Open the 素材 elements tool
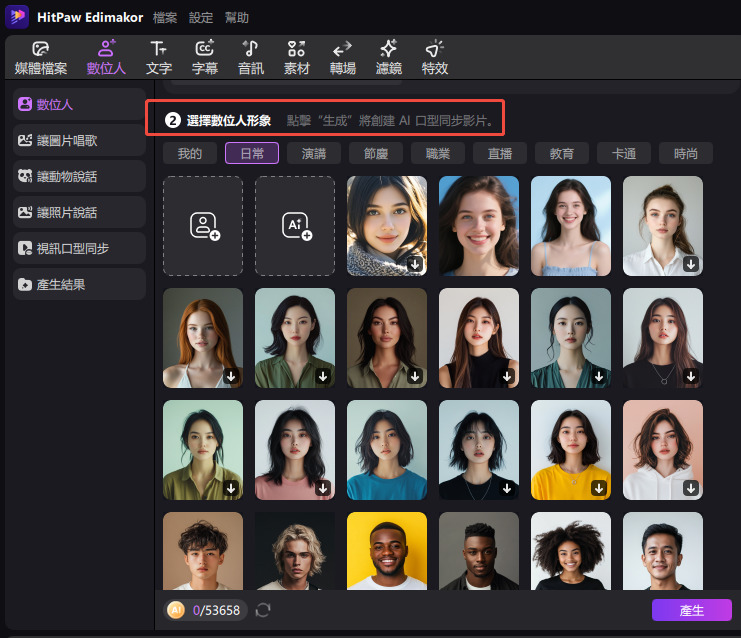Screen dimensions: 741x638 297,58
